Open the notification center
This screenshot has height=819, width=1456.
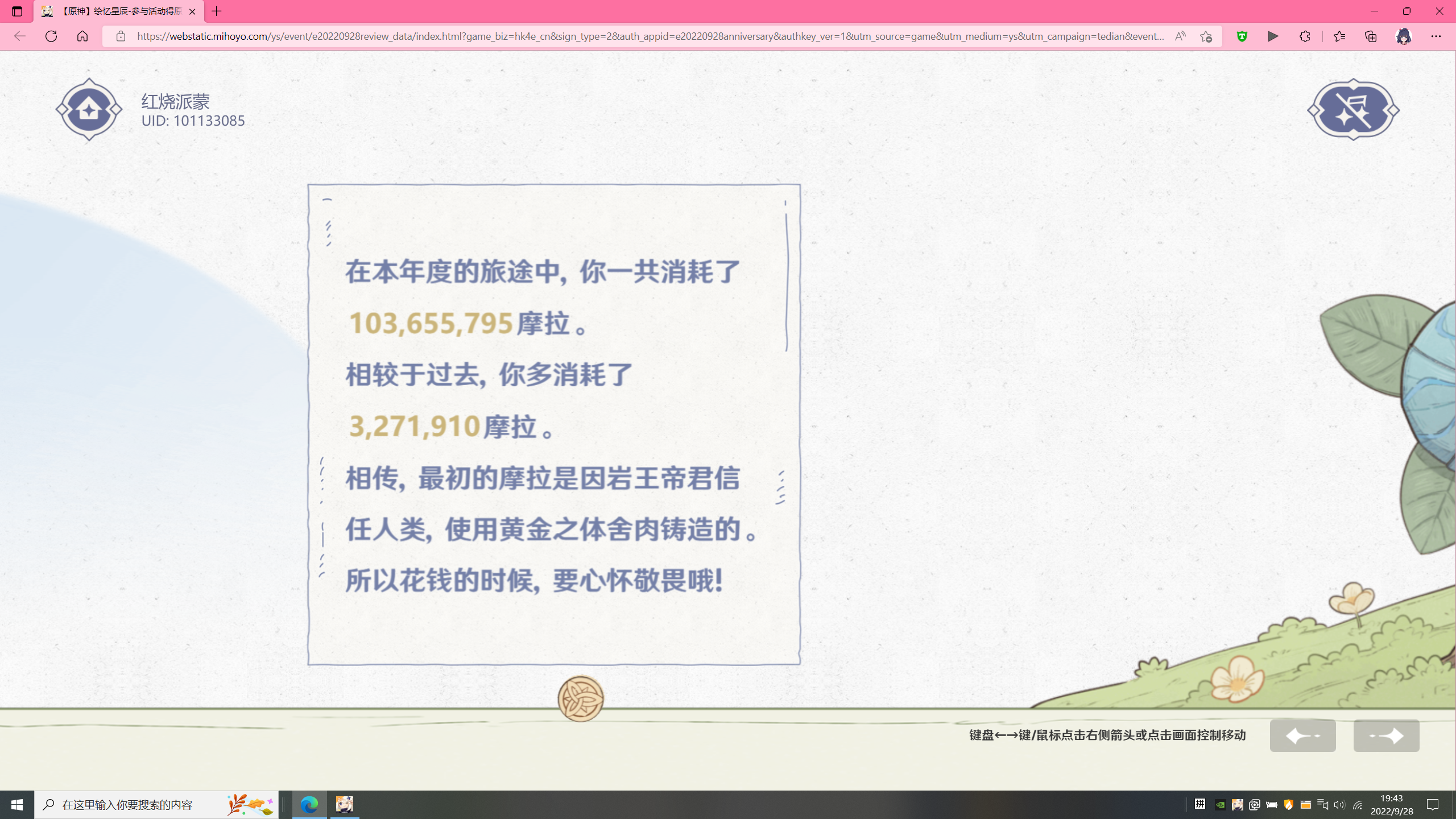pyautogui.click(x=1433, y=805)
